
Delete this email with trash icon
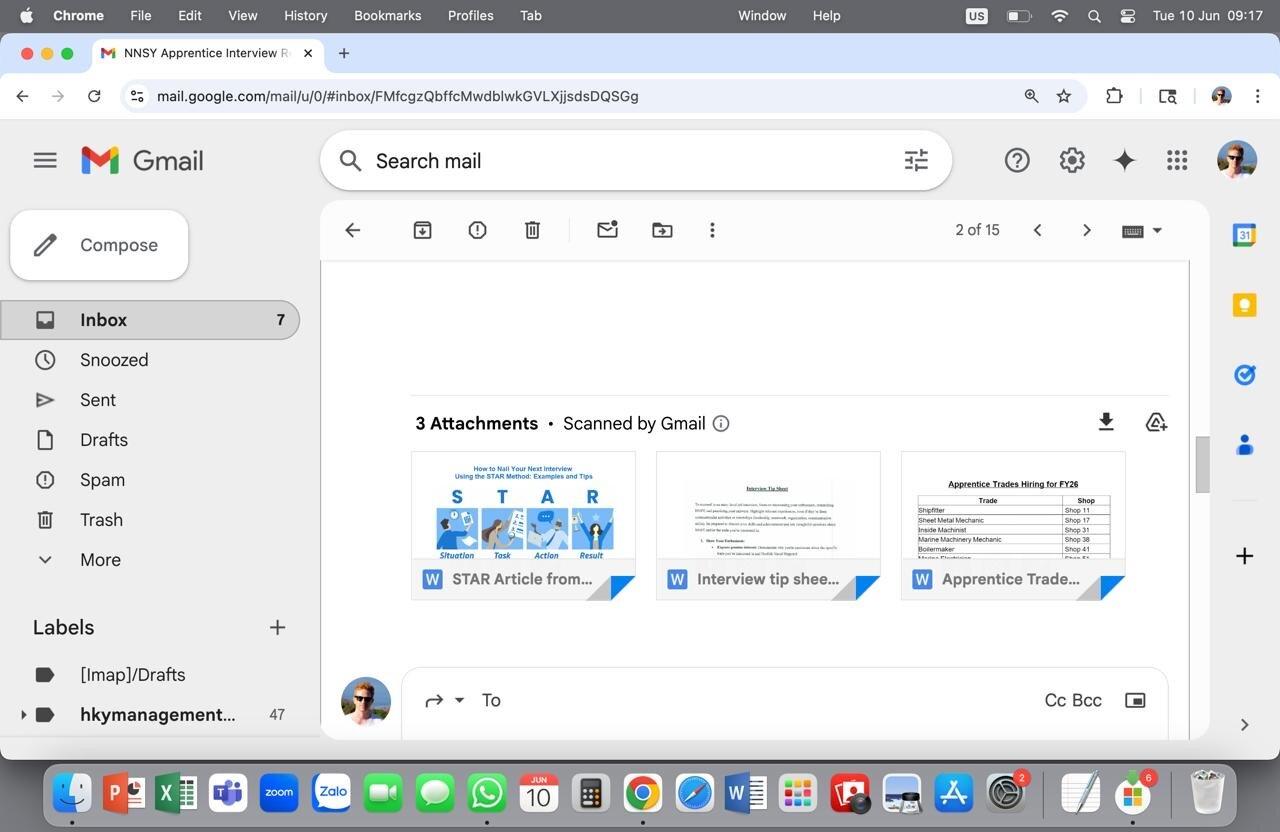[532, 230]
